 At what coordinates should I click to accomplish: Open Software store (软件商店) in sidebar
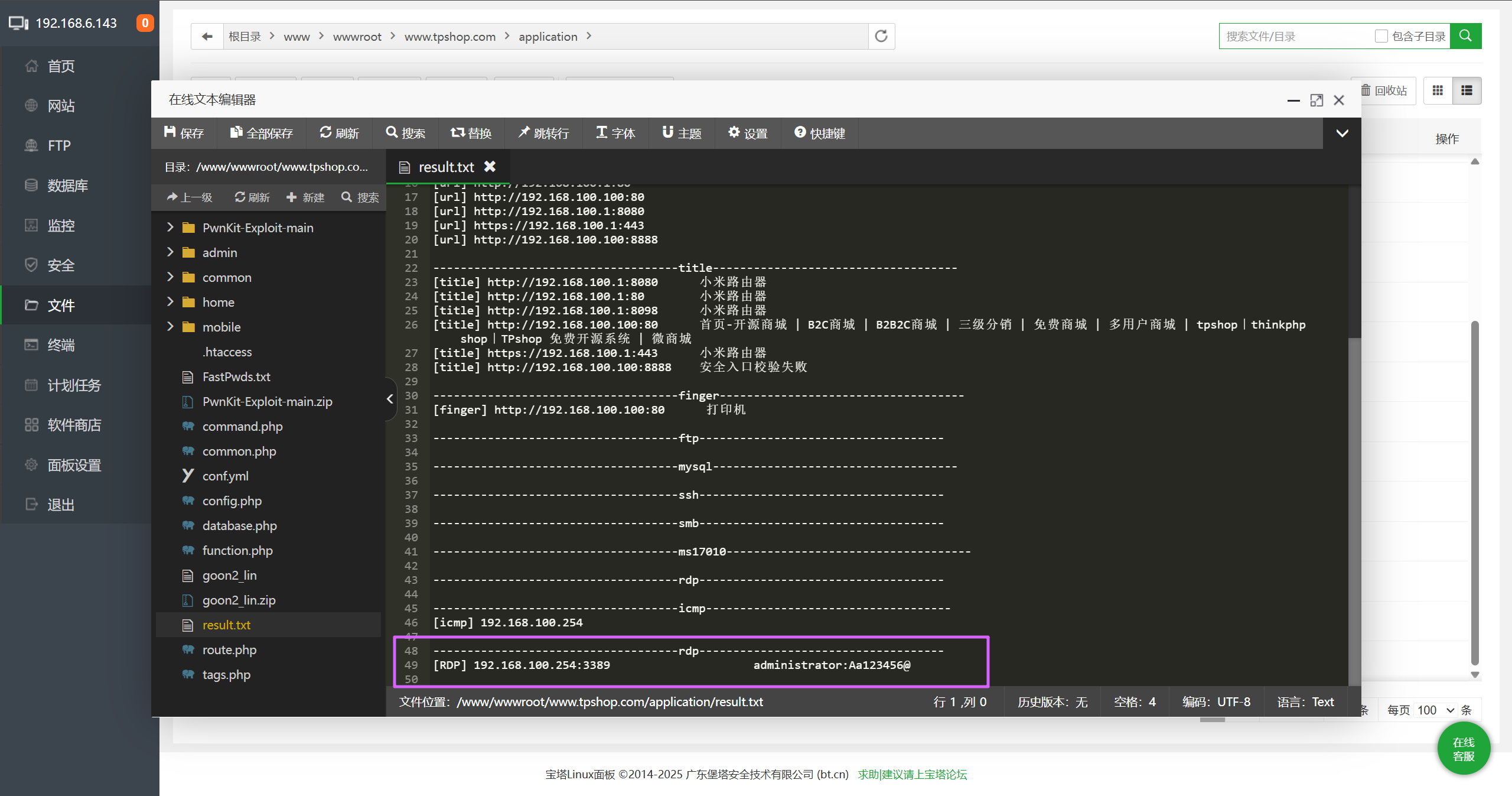(74, 425)
